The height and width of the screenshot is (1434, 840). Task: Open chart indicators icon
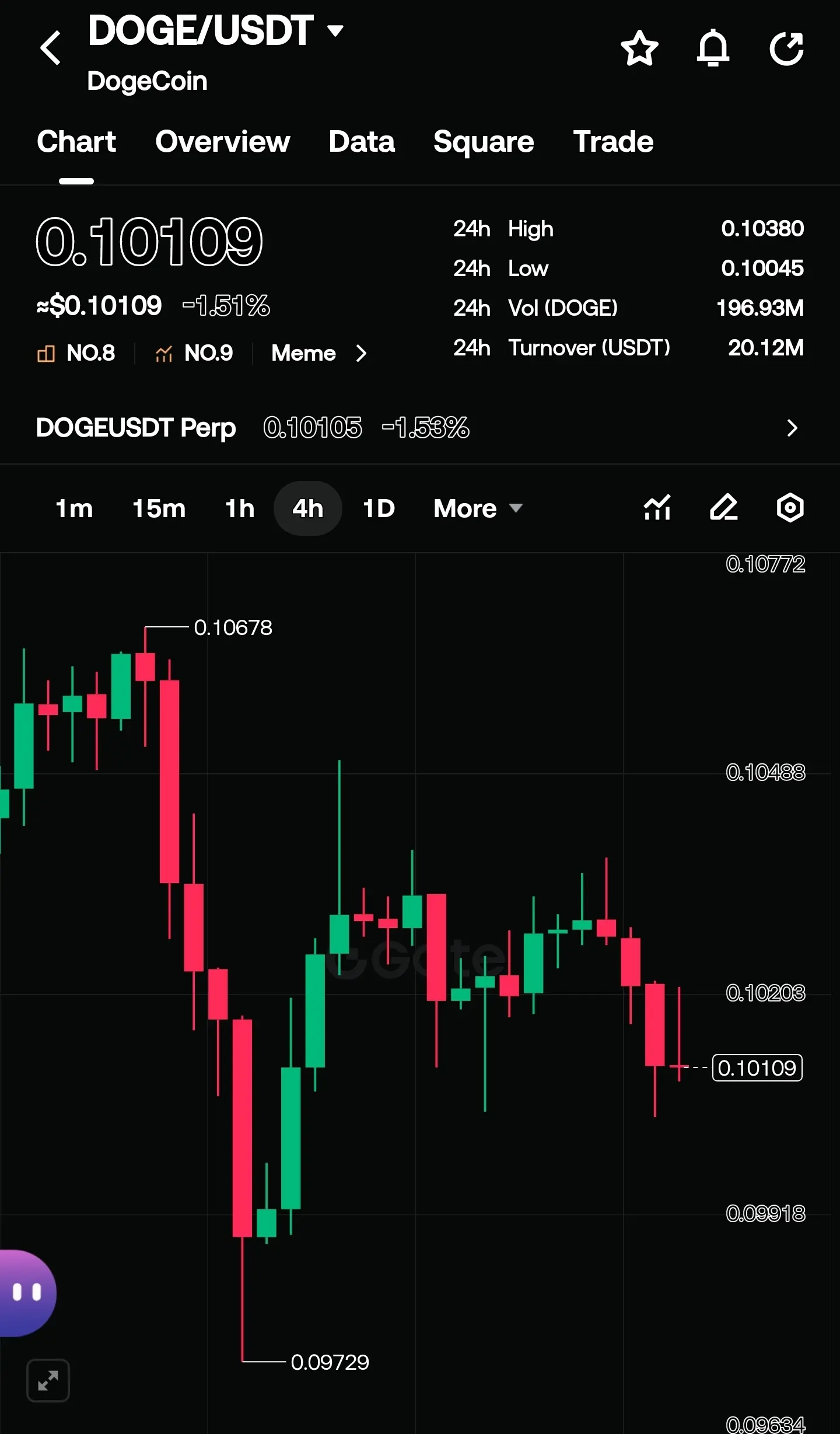click(x=657, y=507)
